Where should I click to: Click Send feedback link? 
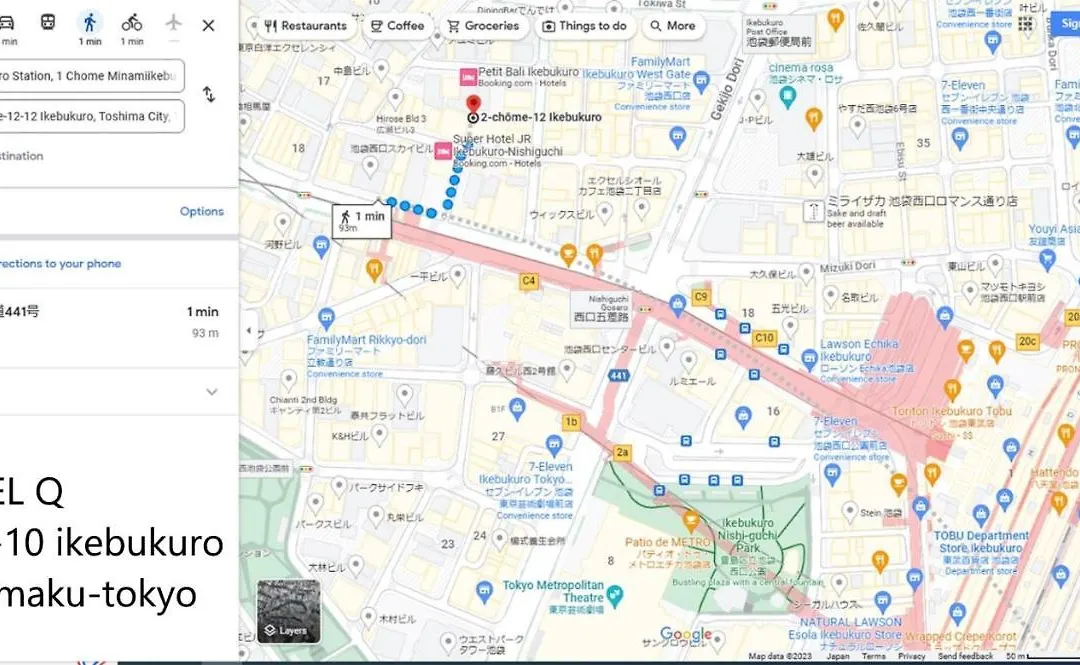pos(966,656)
